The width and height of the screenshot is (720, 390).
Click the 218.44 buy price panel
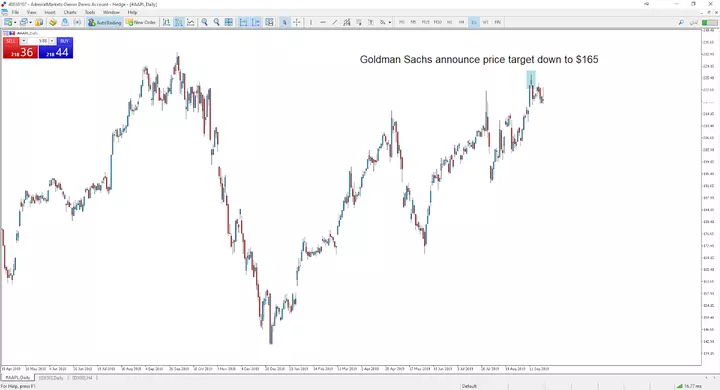[56, 52]
